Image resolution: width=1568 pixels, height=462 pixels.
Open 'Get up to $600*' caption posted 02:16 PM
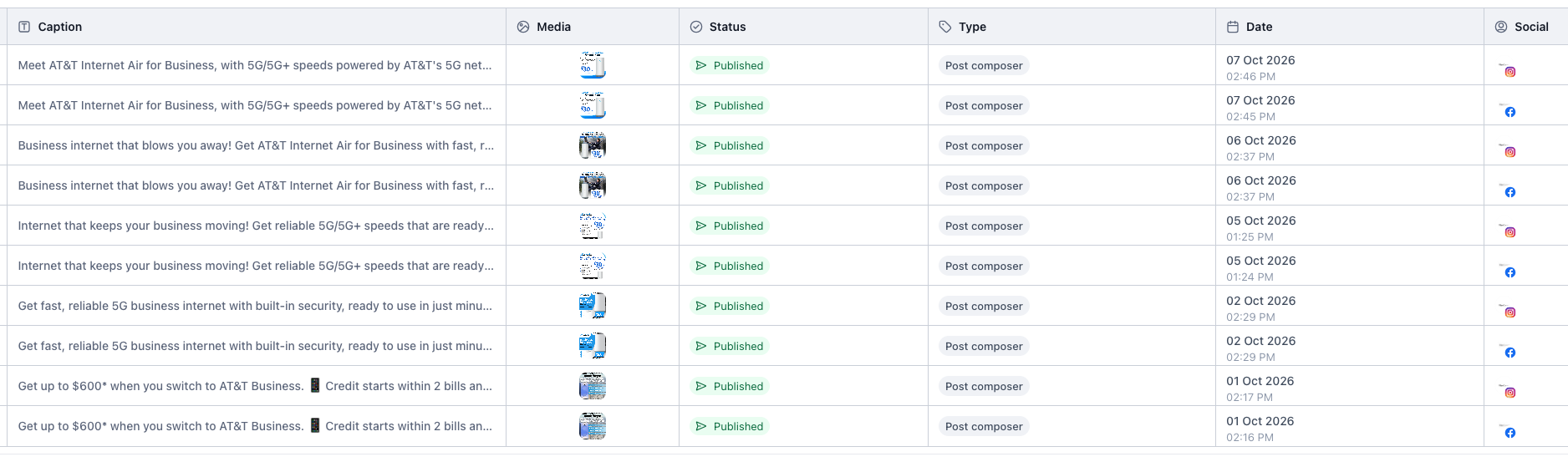tap(255, 426)
